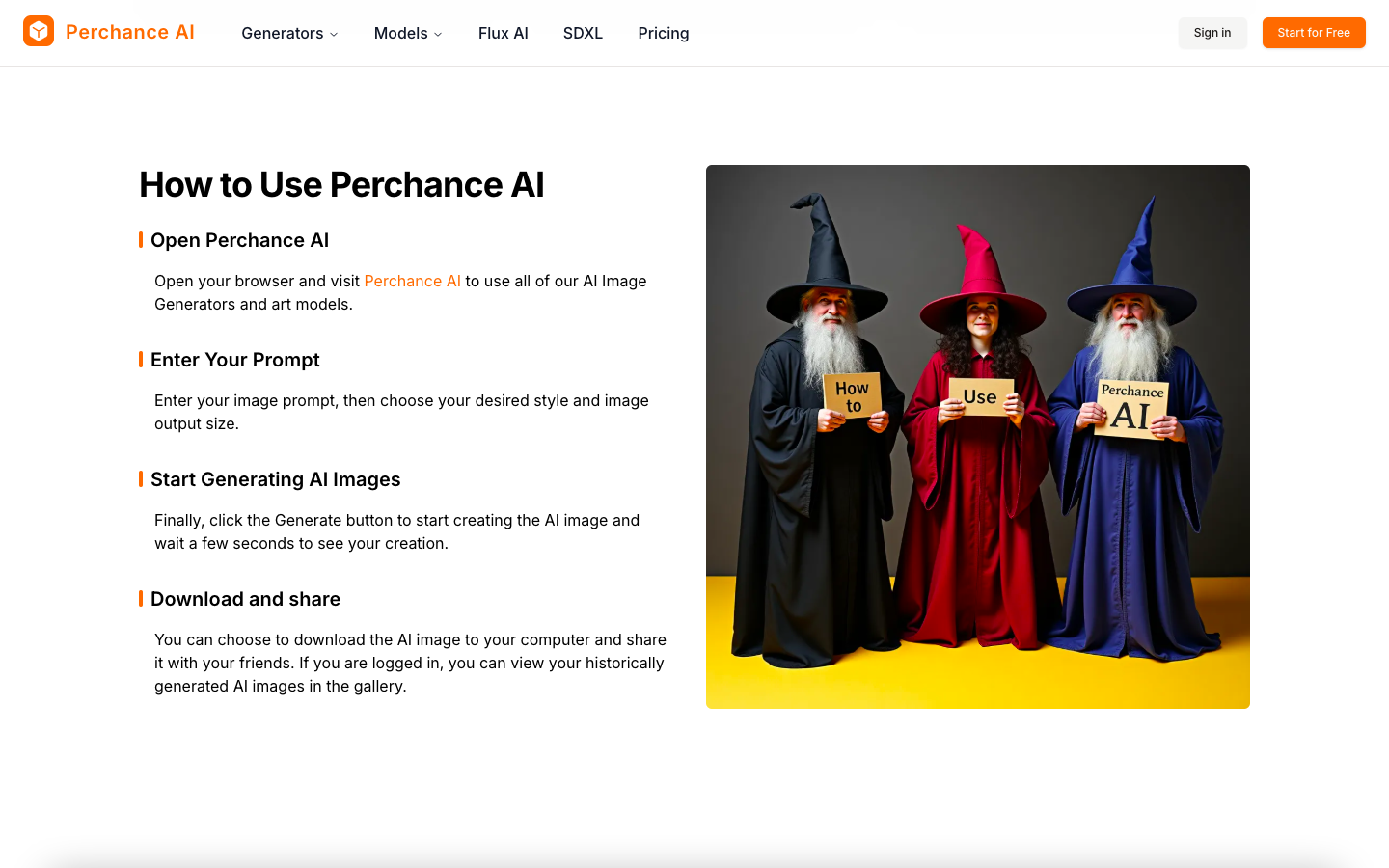Click the three wizards image
Image resolution: width=1389 pixels, height=868 pixels.
(978, 437)
